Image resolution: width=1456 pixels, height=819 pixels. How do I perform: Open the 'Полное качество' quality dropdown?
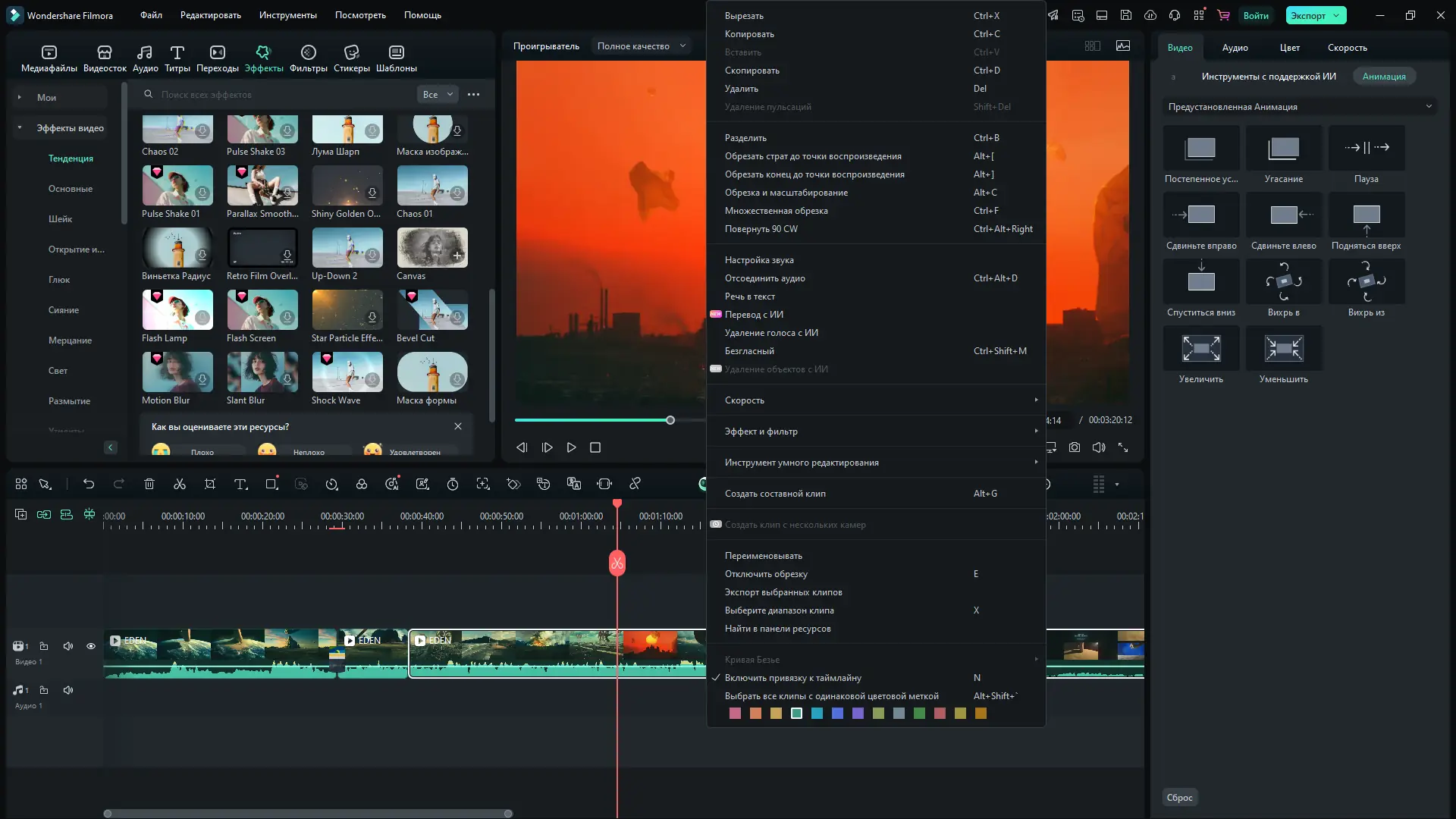pyautogui.click(x=641, y=46)
